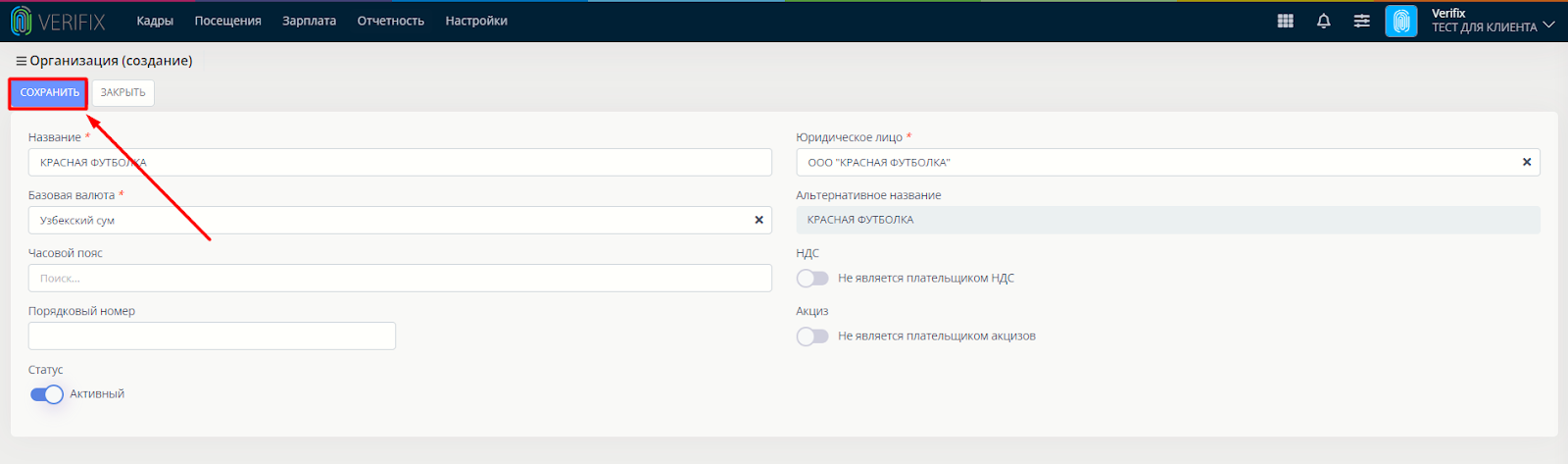This screenshot has height=464, width=1568.
Task: Click the ЗАКРЫТЬ button
Action: (x=122, y=92)
